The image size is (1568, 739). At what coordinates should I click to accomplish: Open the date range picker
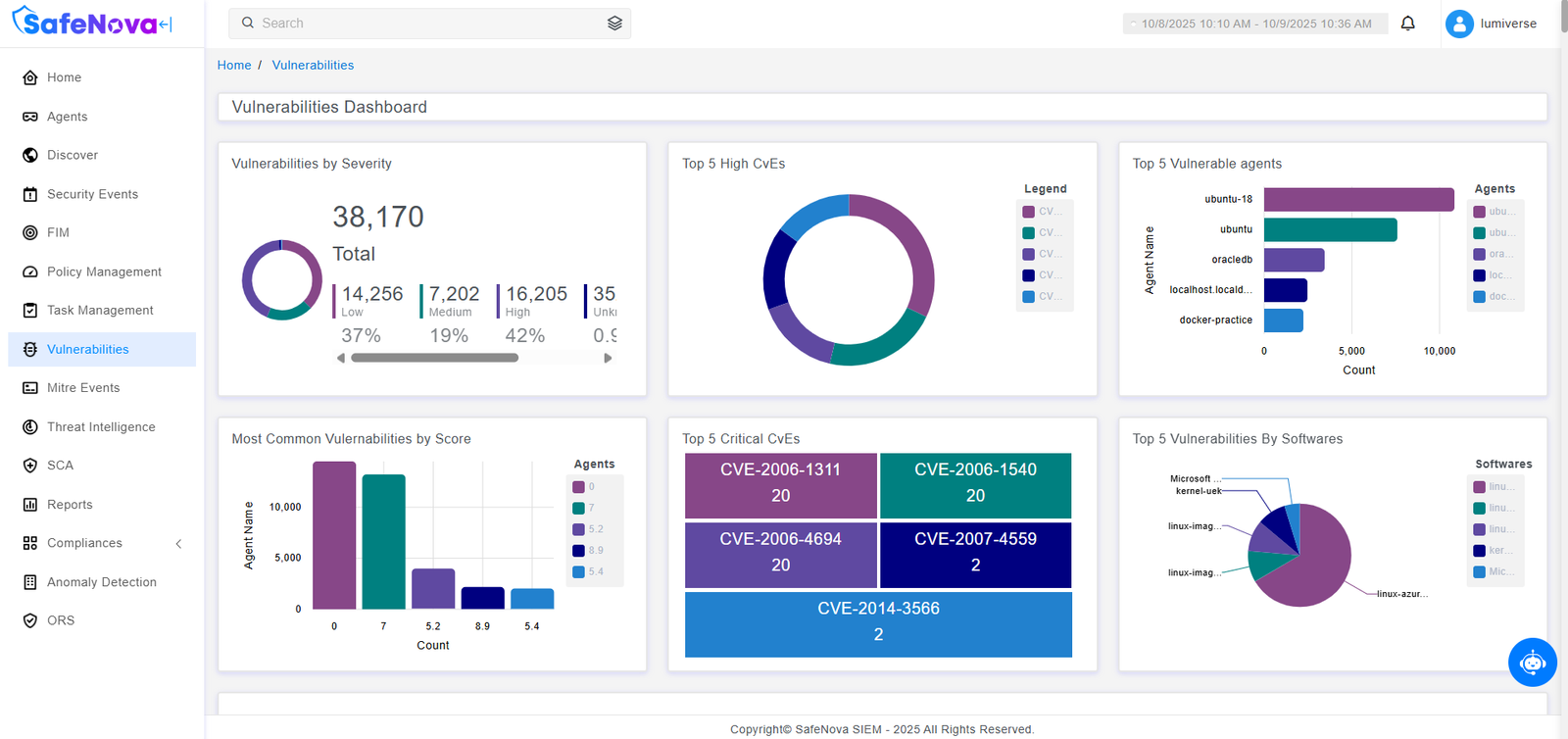pyautogui.click(x=1254, y=24)
